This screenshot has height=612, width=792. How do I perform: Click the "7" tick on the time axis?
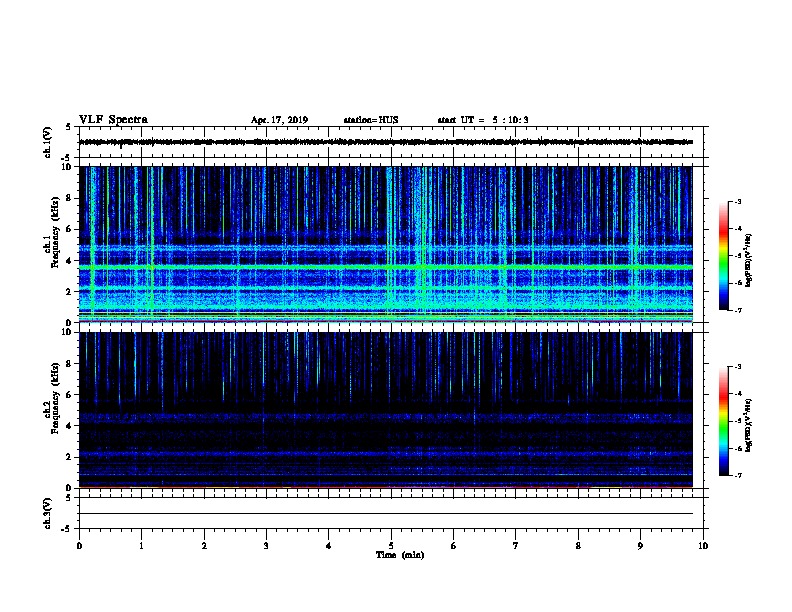tap(516, 546)
